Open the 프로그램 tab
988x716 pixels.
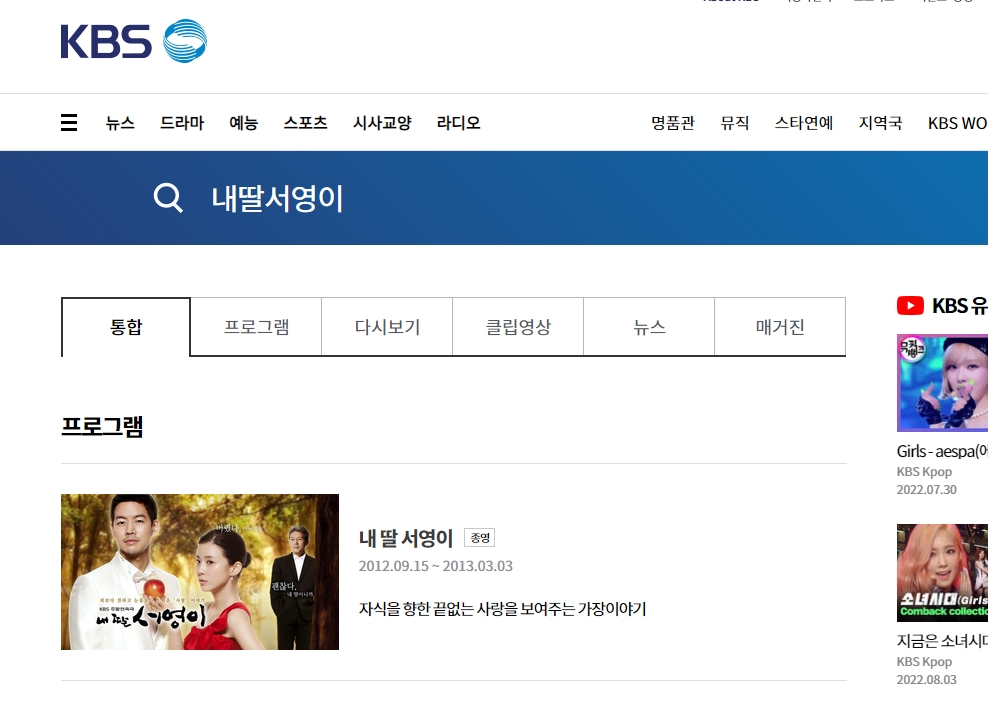pyautogui.click(x=255, y=326)
